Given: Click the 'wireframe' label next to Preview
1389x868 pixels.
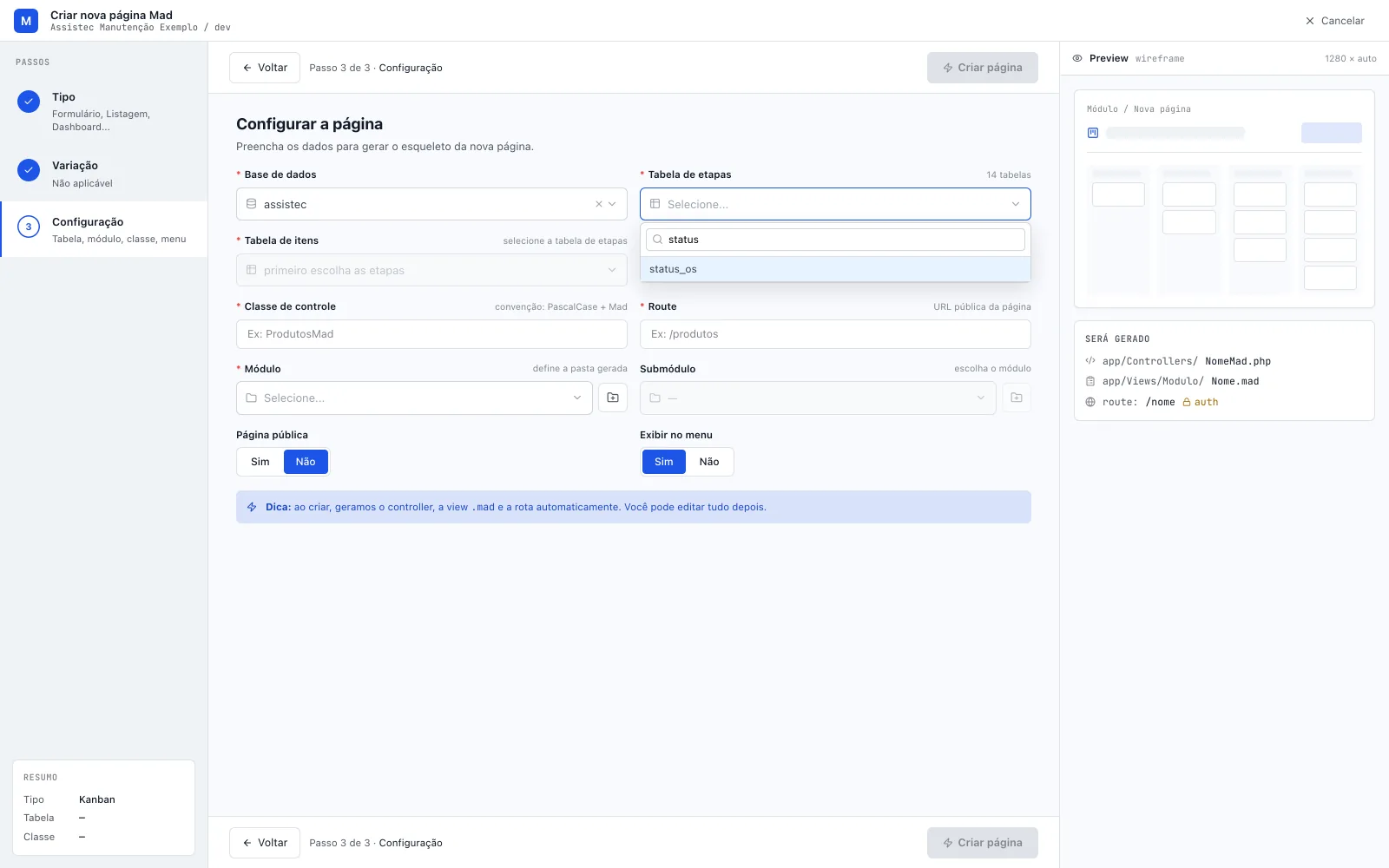Looking at the screenshot, I should tap(1160, 59).
